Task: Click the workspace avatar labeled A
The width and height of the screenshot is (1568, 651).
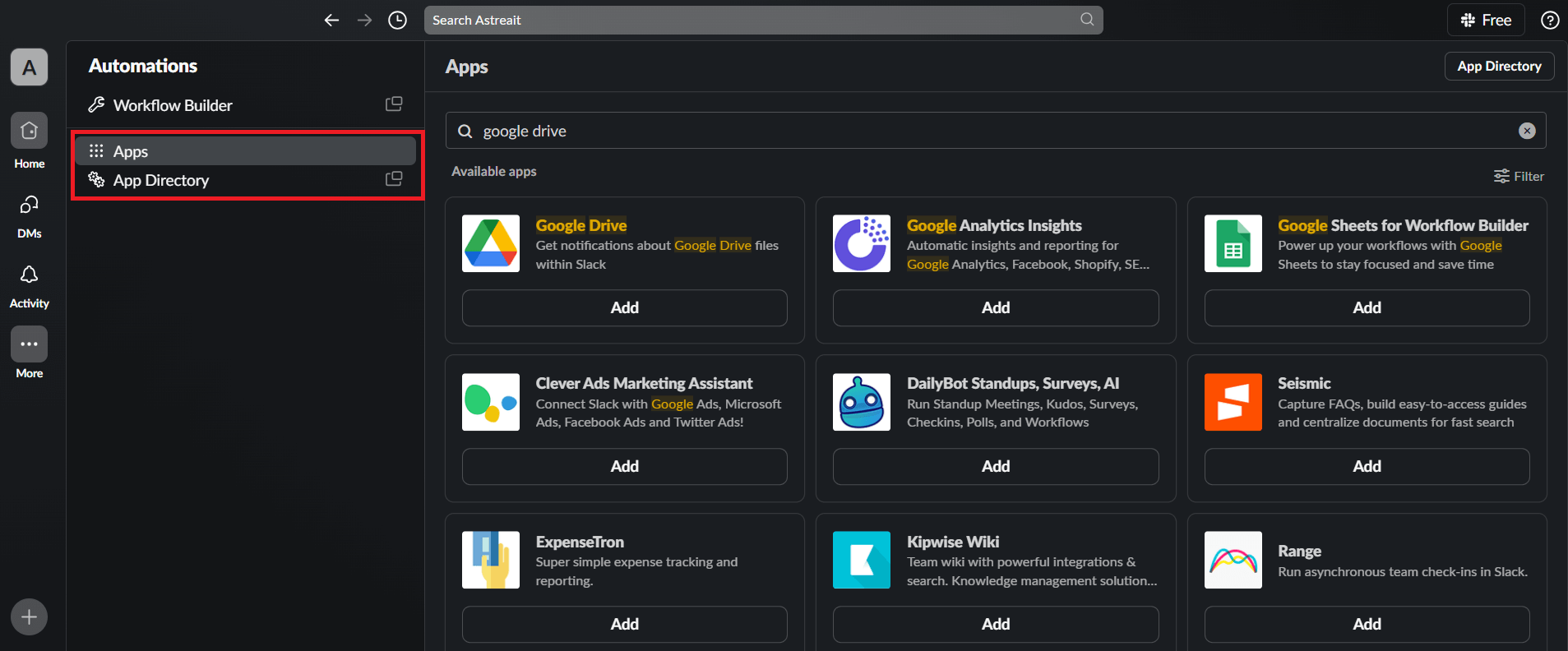Action: click(x=29, y=67)
